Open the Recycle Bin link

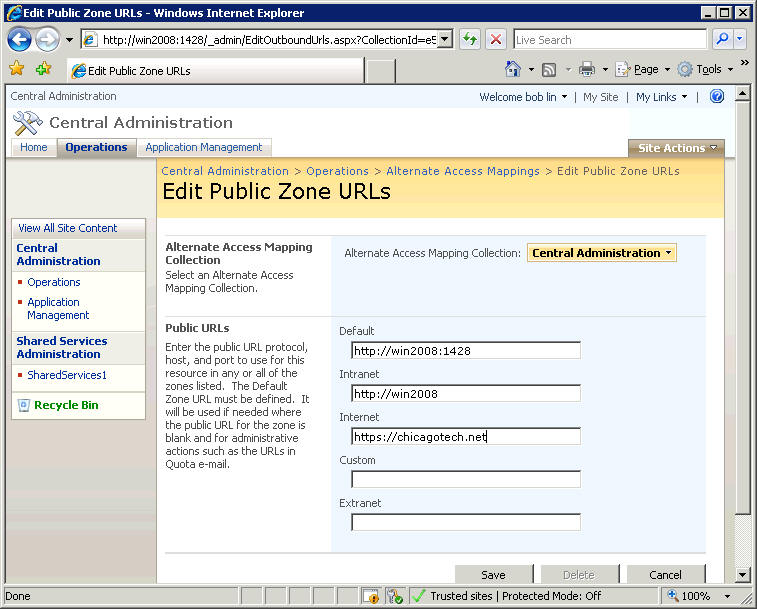(66, 405)
